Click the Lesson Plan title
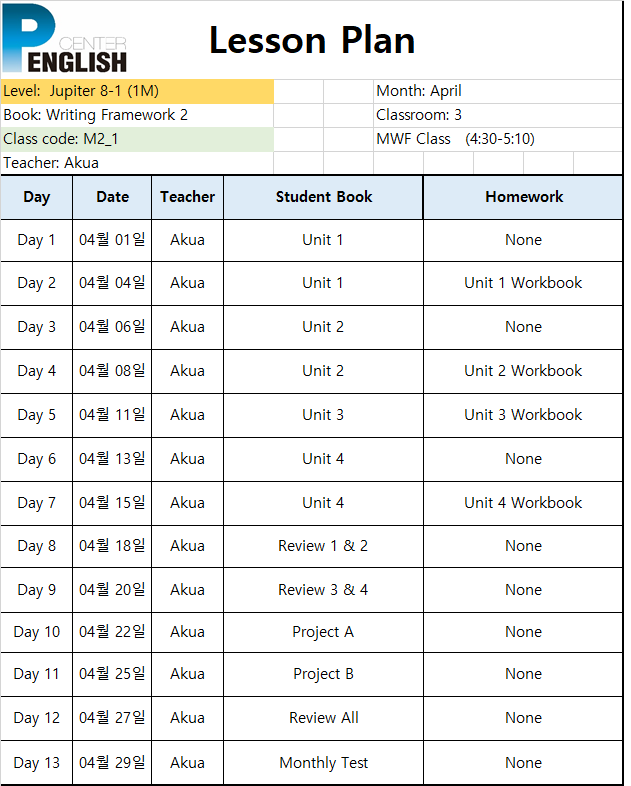Image resolution: width=631 pixels, height=786 pixels. (x=312, y=41)
